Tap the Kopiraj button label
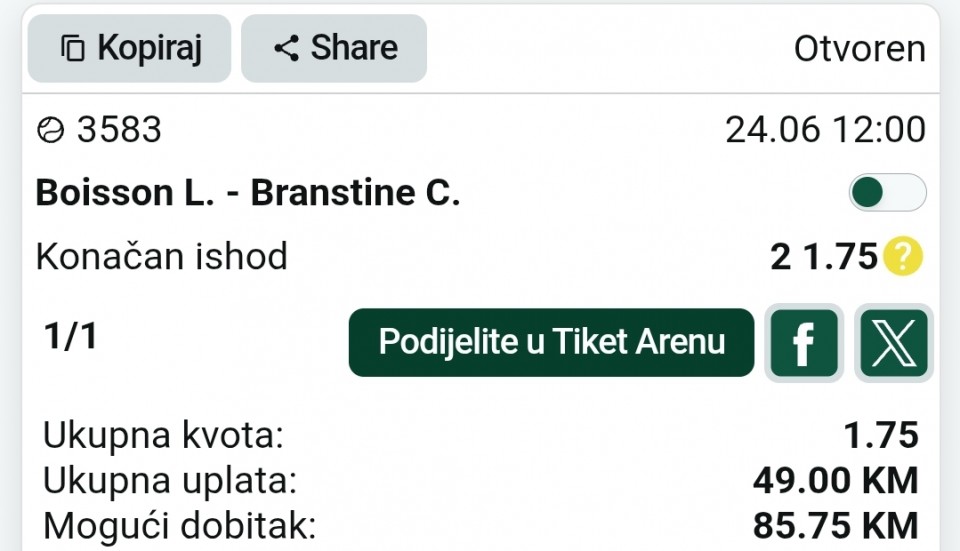 149,48
